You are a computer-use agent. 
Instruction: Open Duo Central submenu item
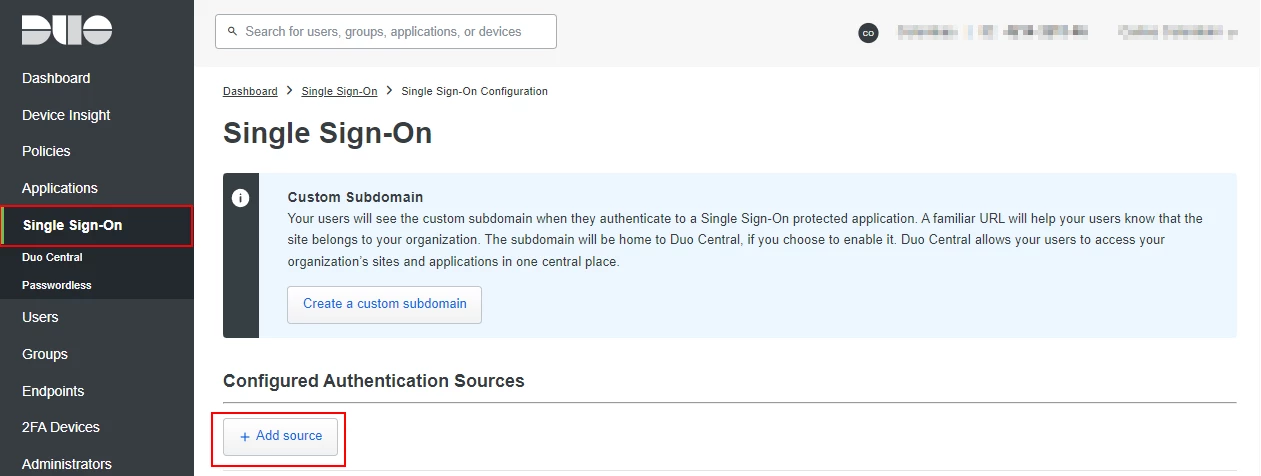tap(52, 257)
